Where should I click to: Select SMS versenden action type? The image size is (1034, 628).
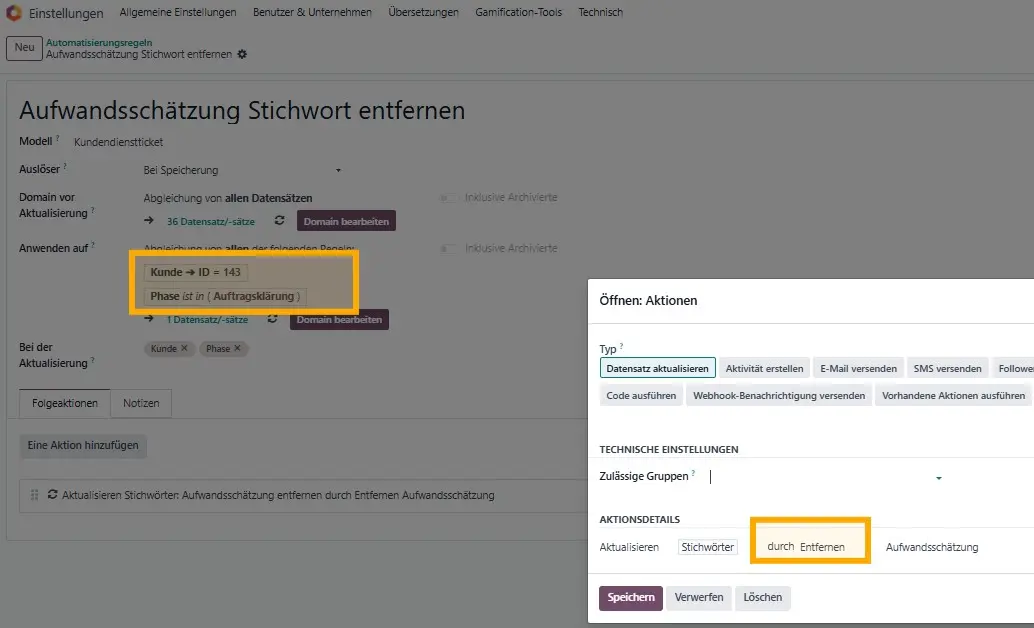(947, 368)
